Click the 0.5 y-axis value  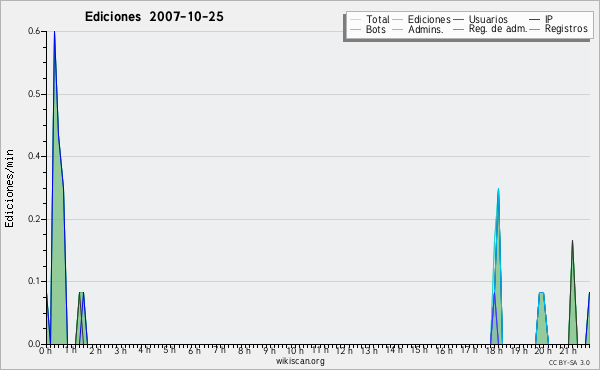pyautogui.click(x=34, y=94)
